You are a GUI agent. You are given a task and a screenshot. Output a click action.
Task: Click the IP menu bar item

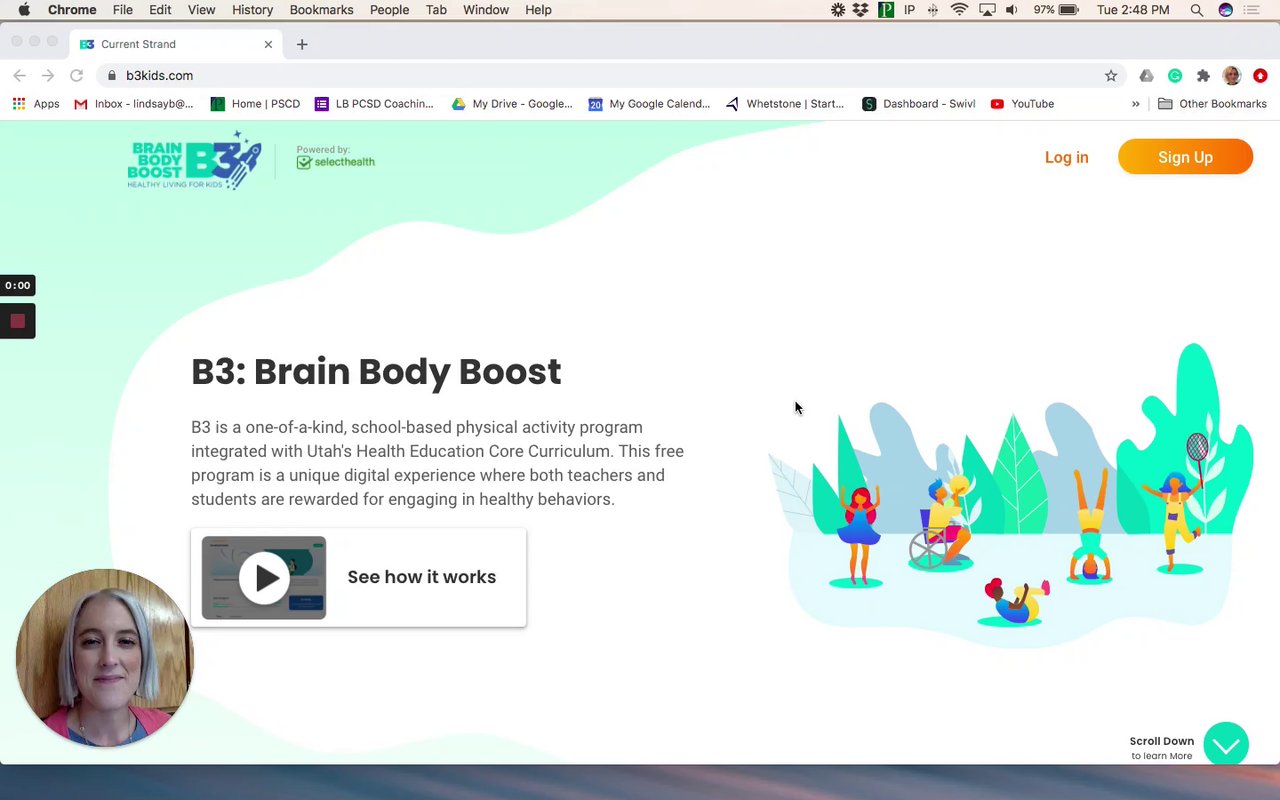(910, 10)
